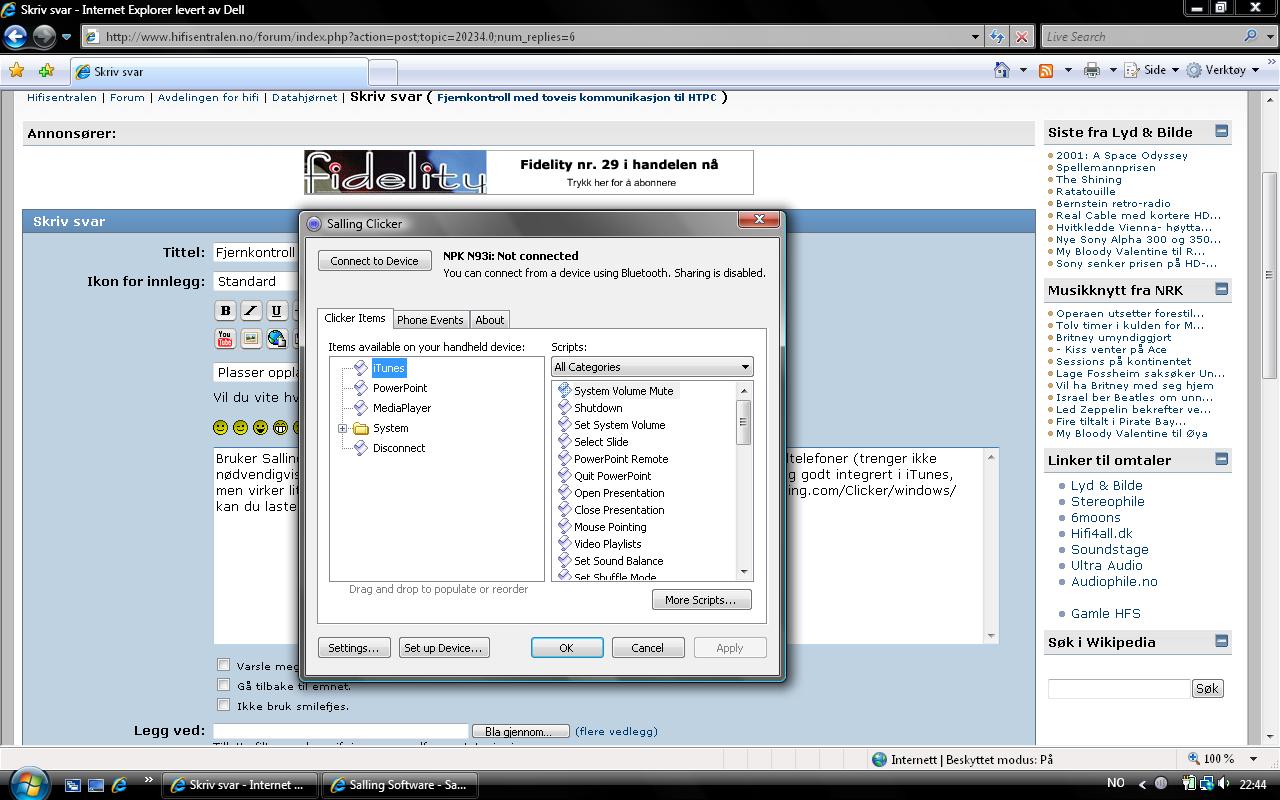This screenshot has height=800, width=1280.
Task: Click the Set up Device button
Action: (443, 648)
